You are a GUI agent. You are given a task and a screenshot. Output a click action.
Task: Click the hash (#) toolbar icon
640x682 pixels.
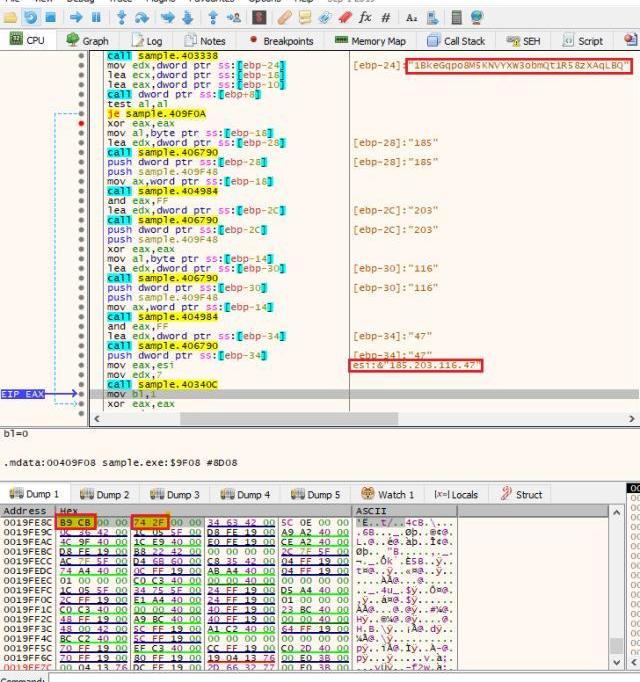(x=386, y=17)
